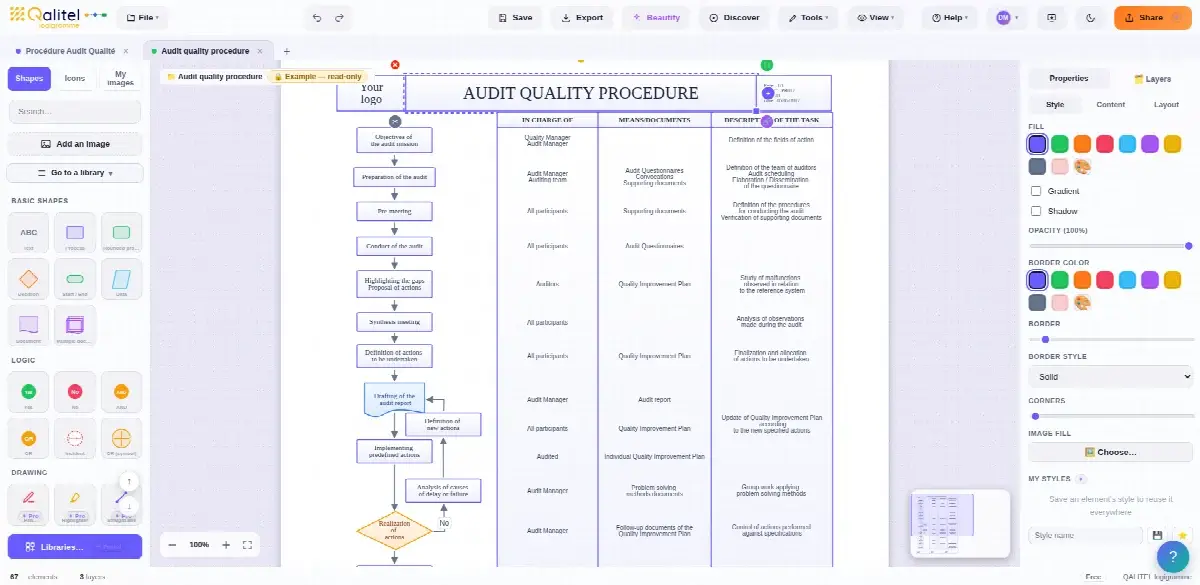Image resolution: width=1200 pixels, height=585 pixels.
Task: Open the blue help question bubble
Action: [x=1172, y=556]
